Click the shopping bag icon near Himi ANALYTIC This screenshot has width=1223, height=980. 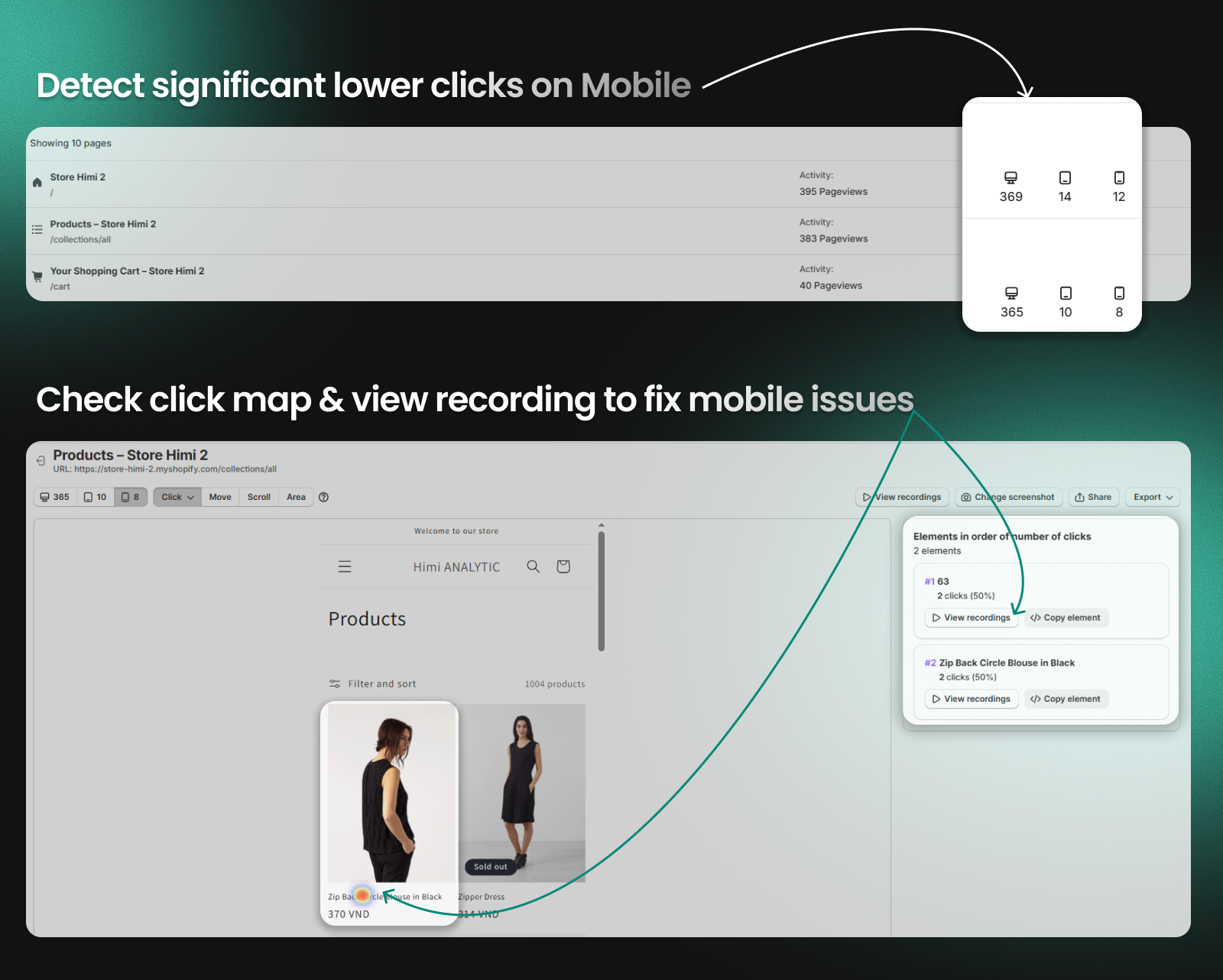563,566
